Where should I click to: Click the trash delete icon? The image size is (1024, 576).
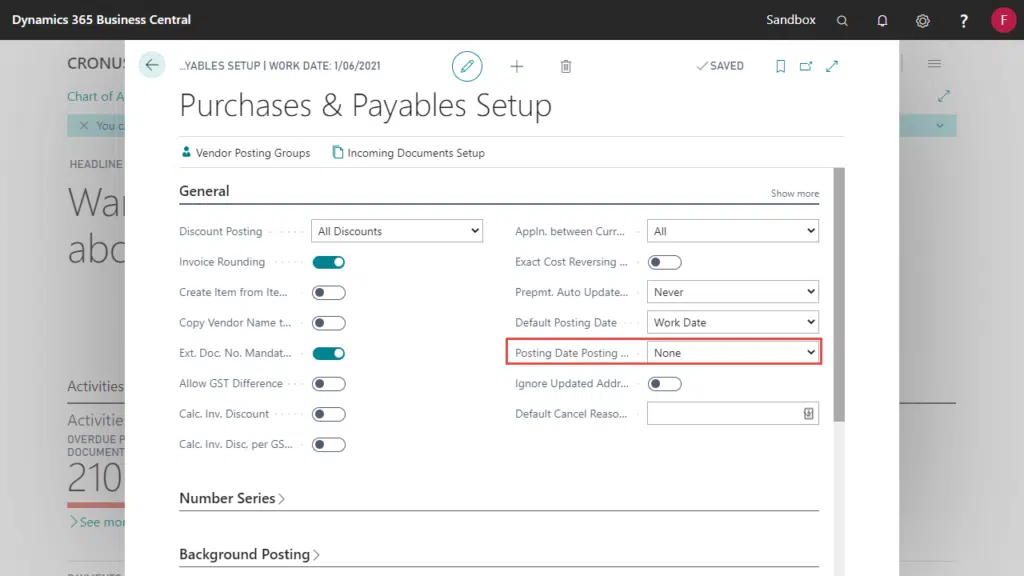[566, 66]
